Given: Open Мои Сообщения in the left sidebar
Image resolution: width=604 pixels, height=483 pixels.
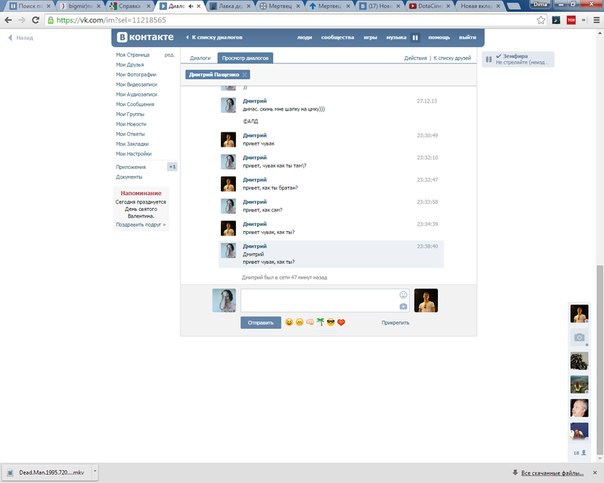Looking at the screenshot, I should (135, 104).
